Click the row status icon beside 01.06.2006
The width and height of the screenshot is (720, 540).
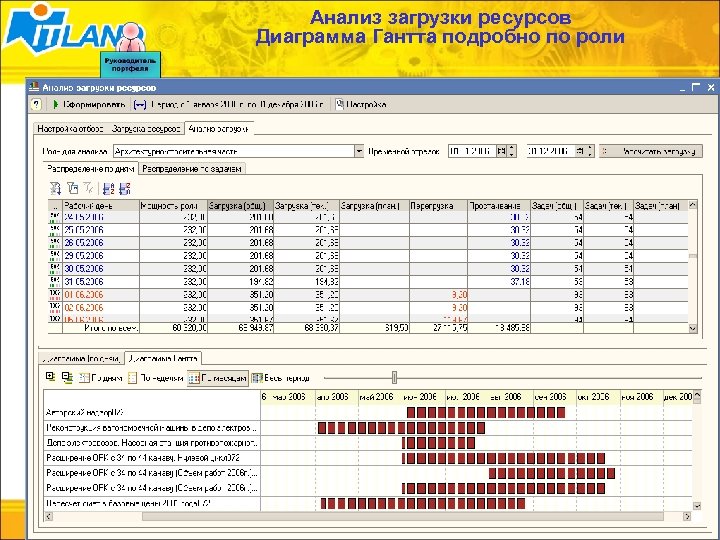click(55, 294)
